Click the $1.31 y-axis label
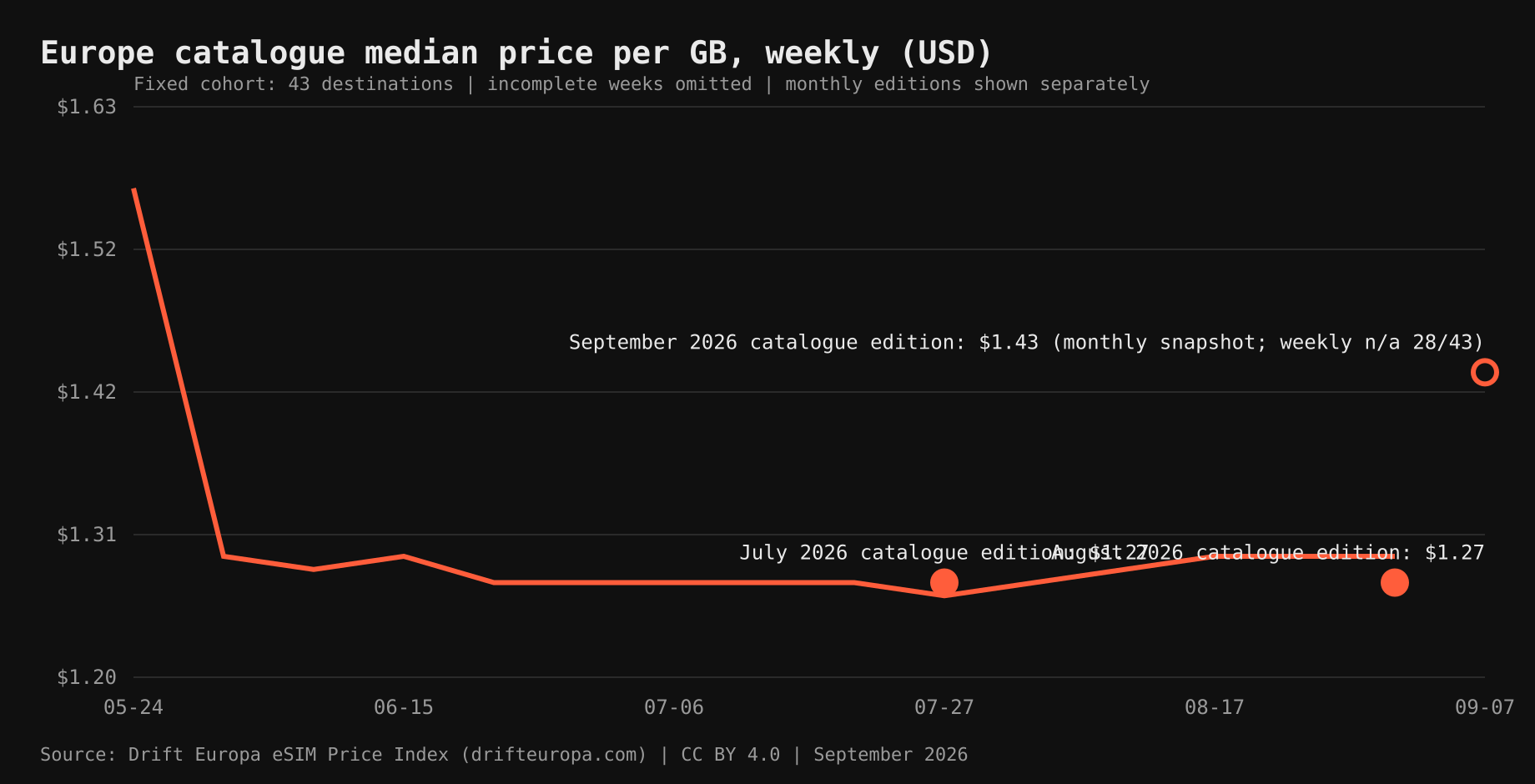 [x=87, y=535]
